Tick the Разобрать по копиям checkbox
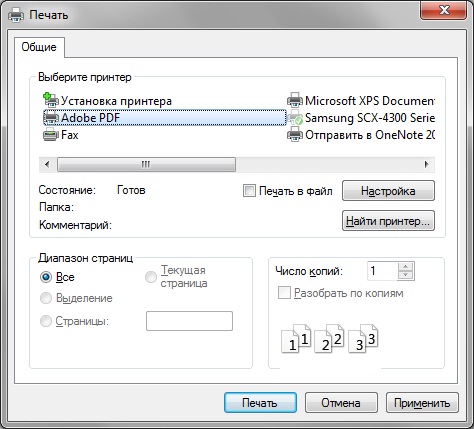Viewport: 474px width, 429px height. click(x=284, y=293)
